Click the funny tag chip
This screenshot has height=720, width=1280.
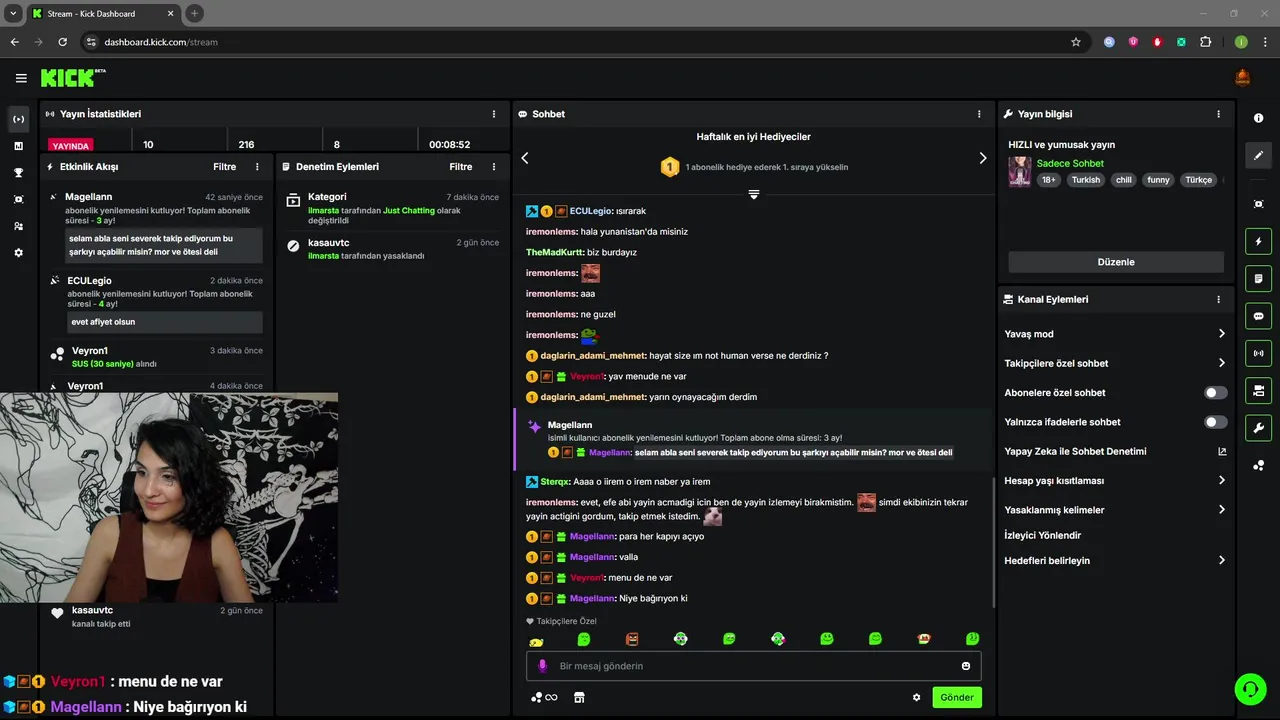click(1158, 180)
